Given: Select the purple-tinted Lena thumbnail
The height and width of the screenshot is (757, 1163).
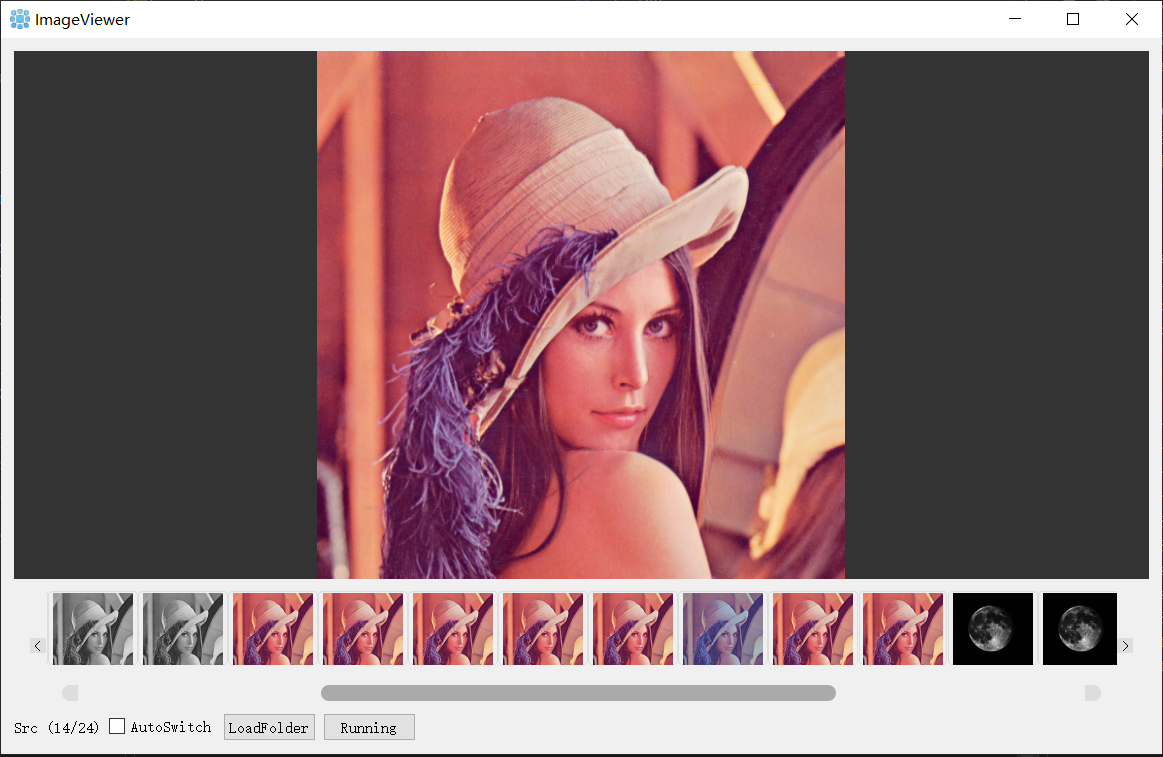Looking at the screenshot, I should (x=723, y=629).
